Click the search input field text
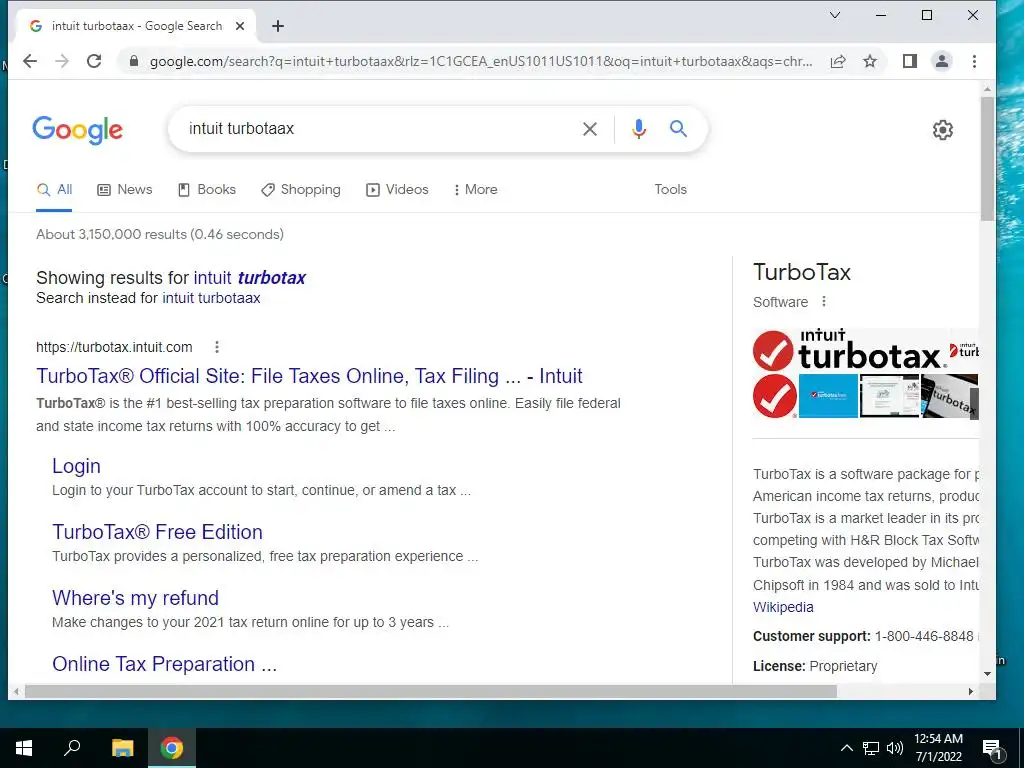This screenshot has height=768, width=1024. tap(242, 129)
